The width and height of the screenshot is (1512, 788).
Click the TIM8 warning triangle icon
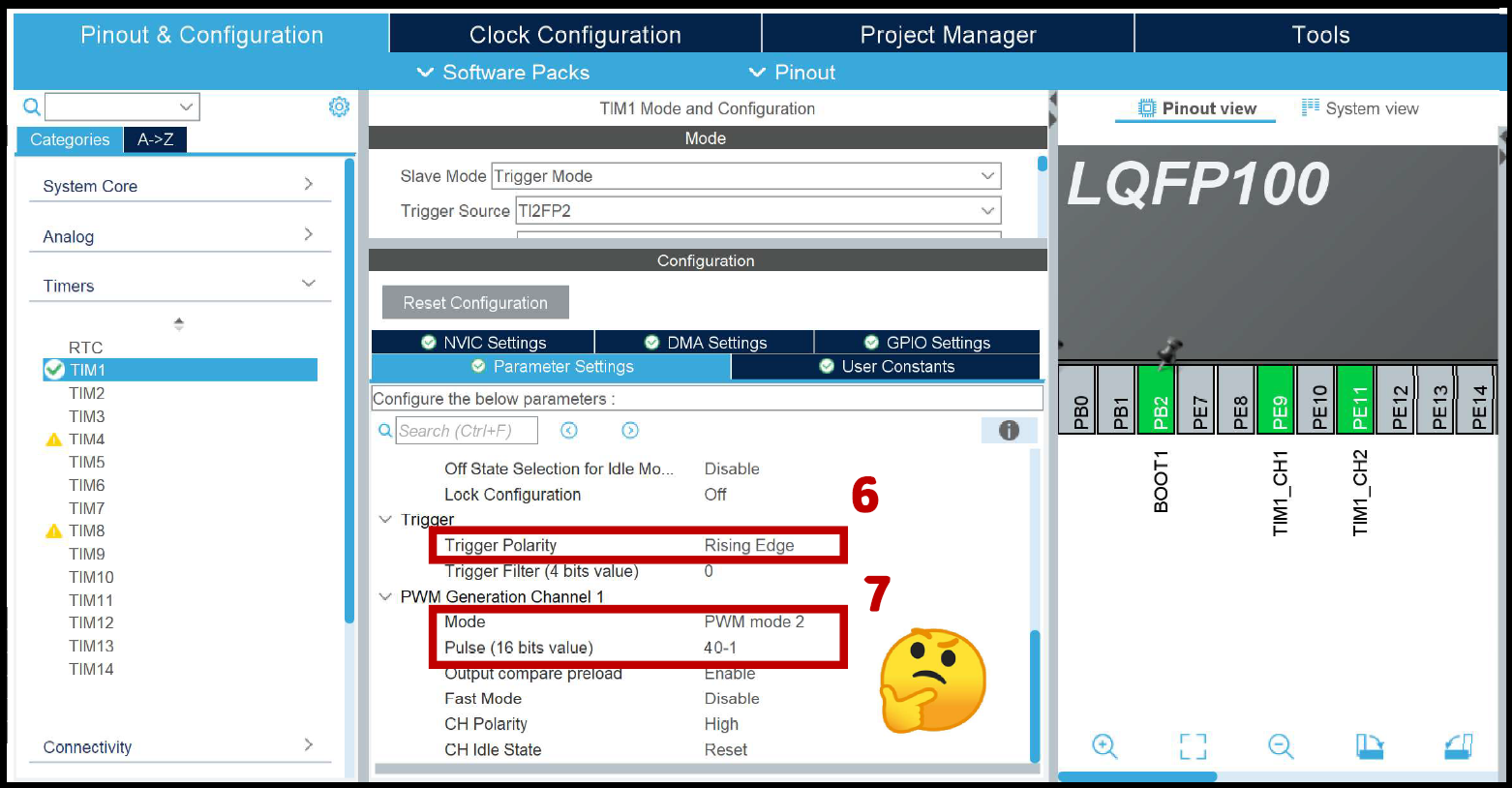tap(54, 531)
